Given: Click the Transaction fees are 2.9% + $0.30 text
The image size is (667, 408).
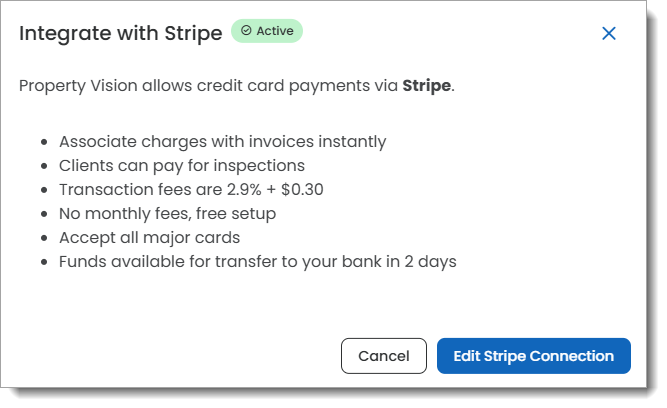Looking at the screenshot, I should click(x=191, y=190).
